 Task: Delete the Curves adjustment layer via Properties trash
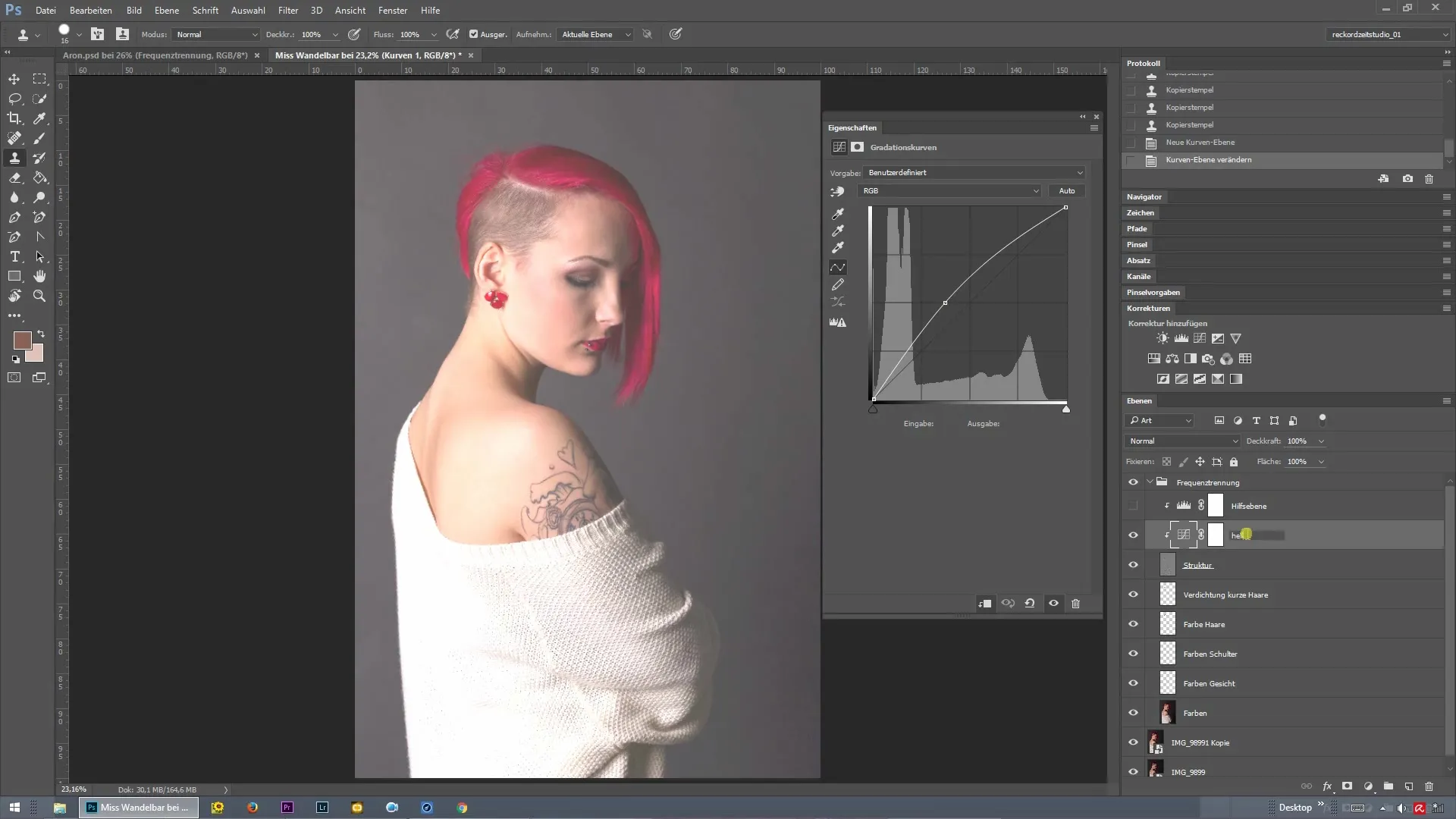[x=1075, y=604]
